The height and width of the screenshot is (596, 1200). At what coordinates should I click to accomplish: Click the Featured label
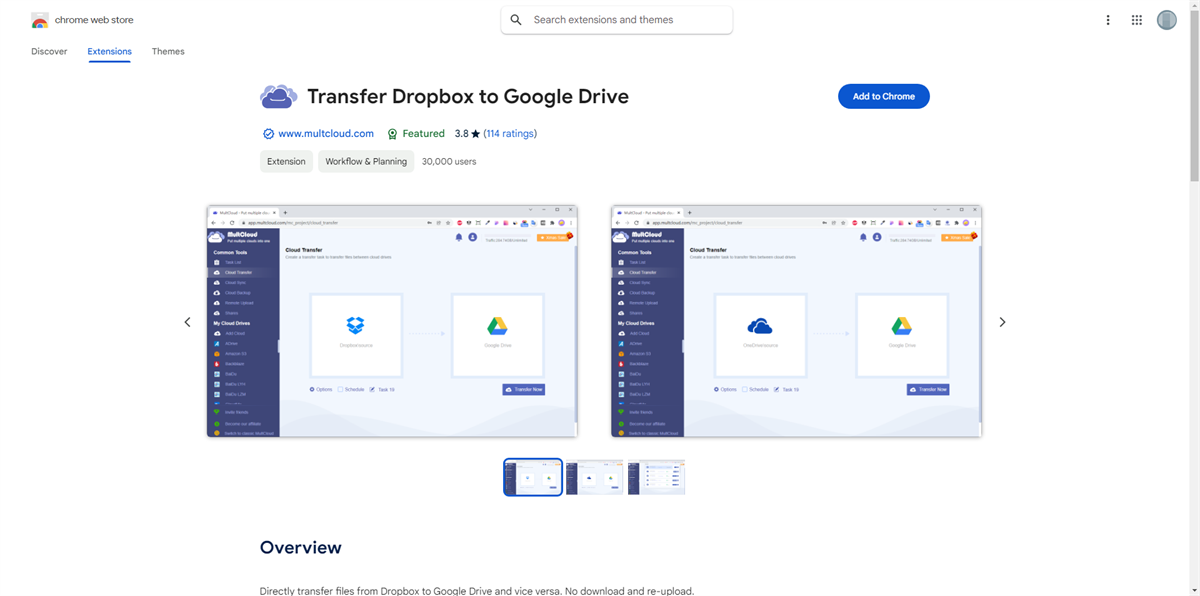pos(424,134)
